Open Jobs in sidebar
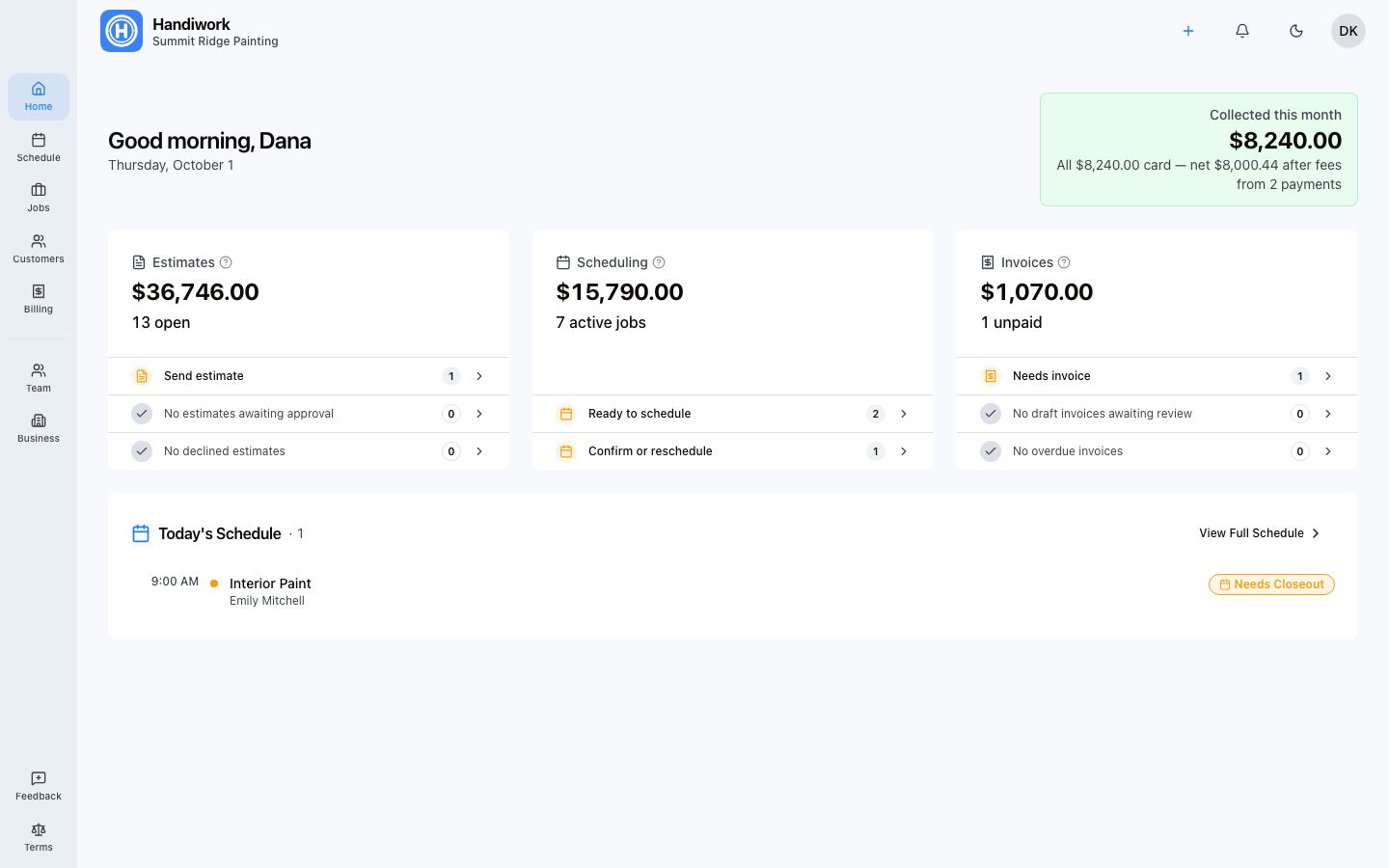This screenshot has height=868, width=1389. [39, 198]
